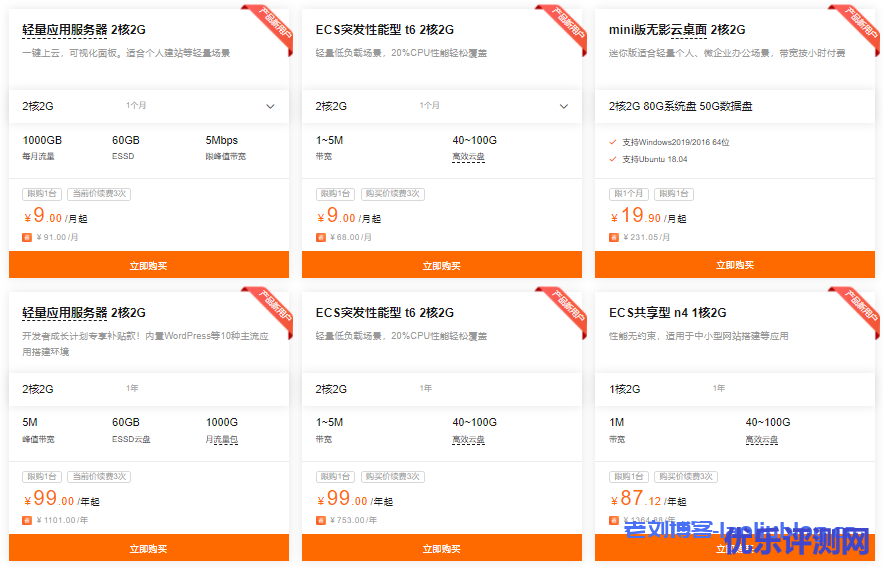Click 立即购买 for mini版无影云桌面 at ¥19.90
This screenshot has height=568, width=883.
[x=735, y=265]
